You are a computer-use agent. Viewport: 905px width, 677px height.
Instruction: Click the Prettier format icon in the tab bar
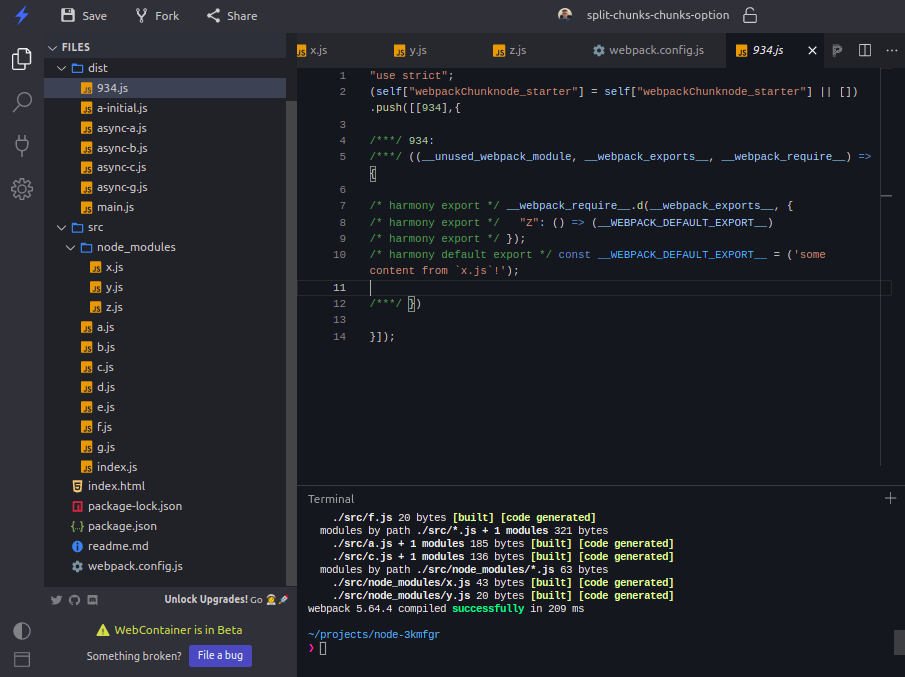[x=837, y=50]
